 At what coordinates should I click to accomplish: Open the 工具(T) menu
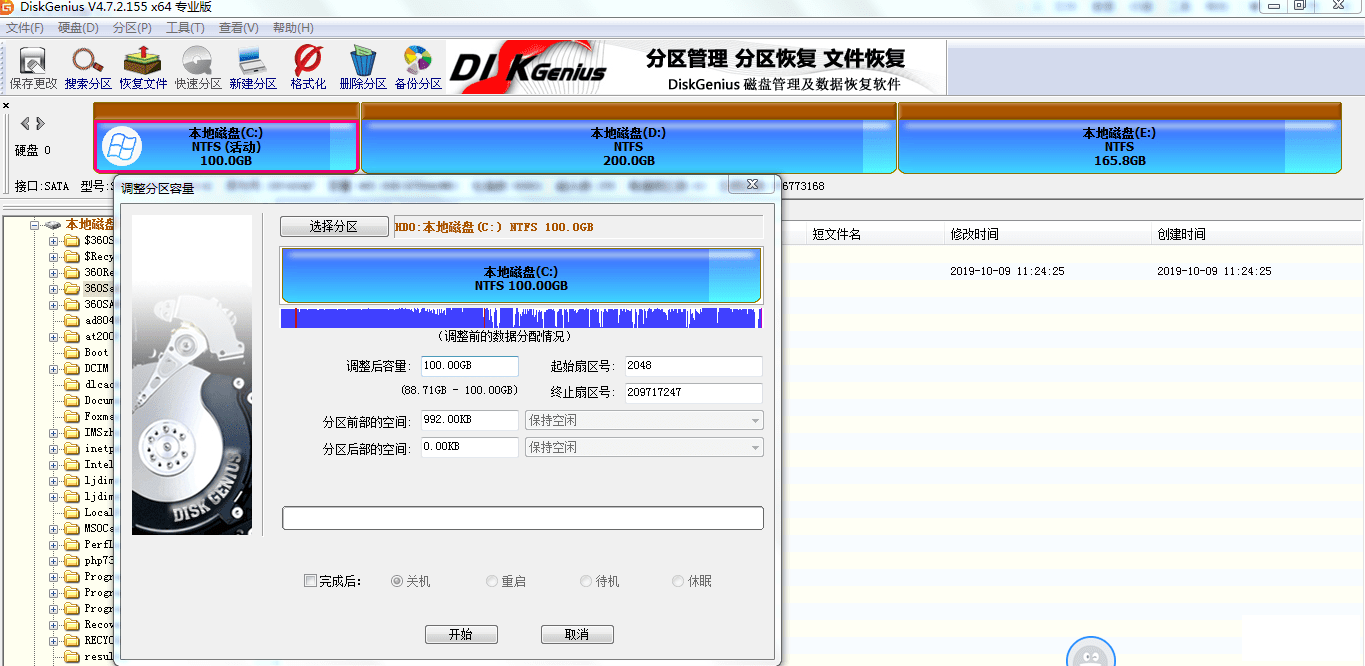point(185,28)
